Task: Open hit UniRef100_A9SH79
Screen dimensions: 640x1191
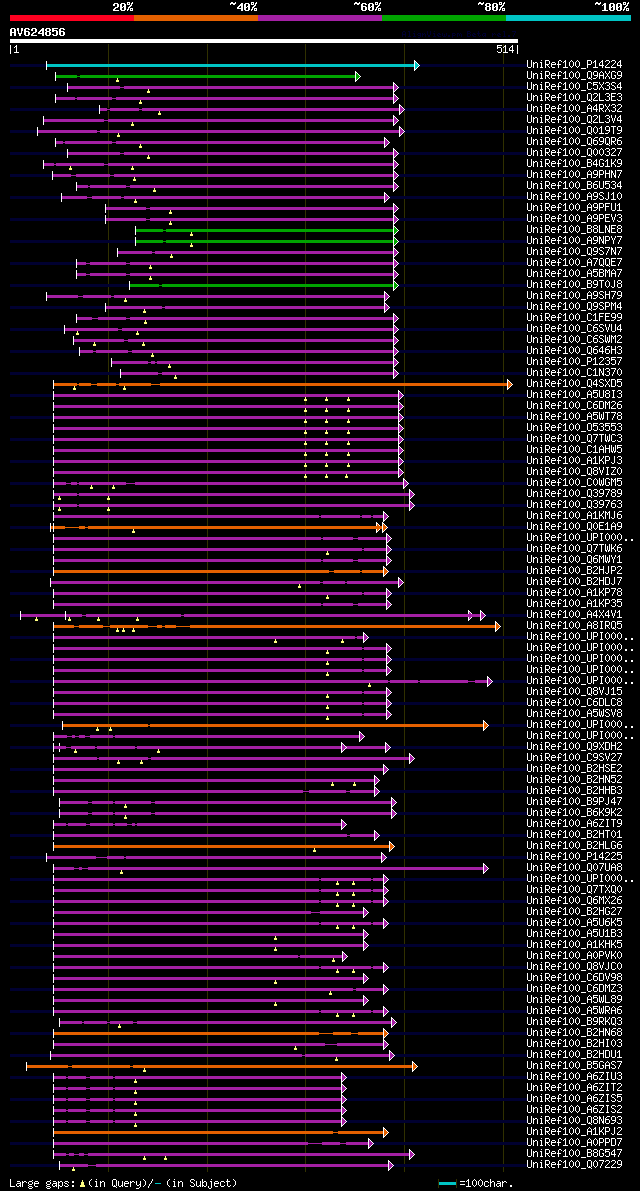Action: point(574,296)
